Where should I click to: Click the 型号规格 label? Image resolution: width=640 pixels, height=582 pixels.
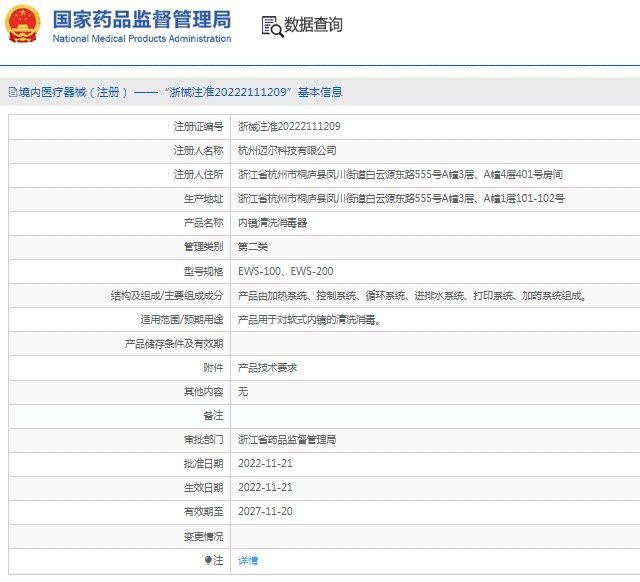point(204,271)
